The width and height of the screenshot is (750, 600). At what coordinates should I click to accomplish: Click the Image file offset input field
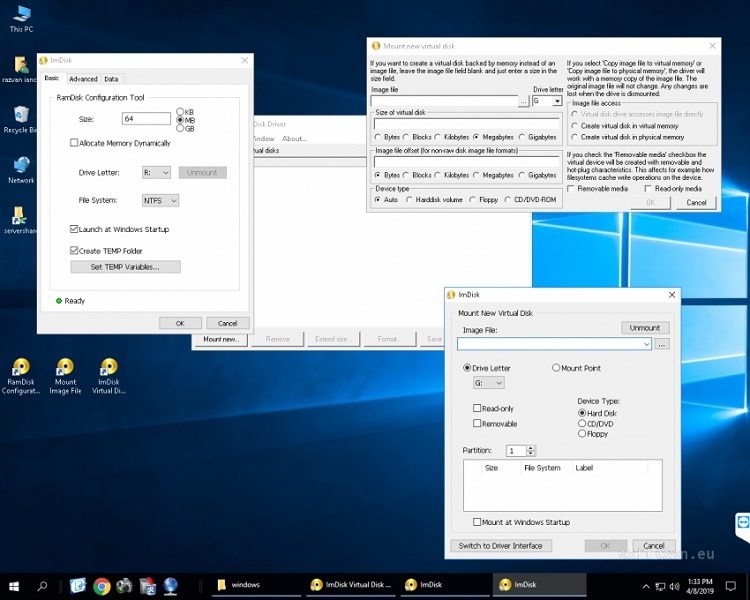(x=466, y=162)
